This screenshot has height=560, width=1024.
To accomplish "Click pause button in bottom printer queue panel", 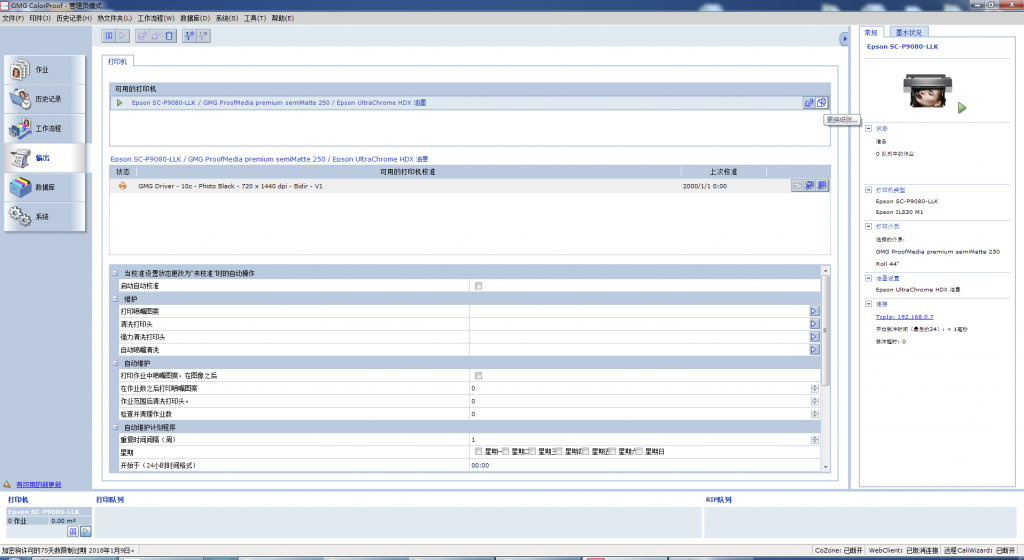I will point(73,531).
